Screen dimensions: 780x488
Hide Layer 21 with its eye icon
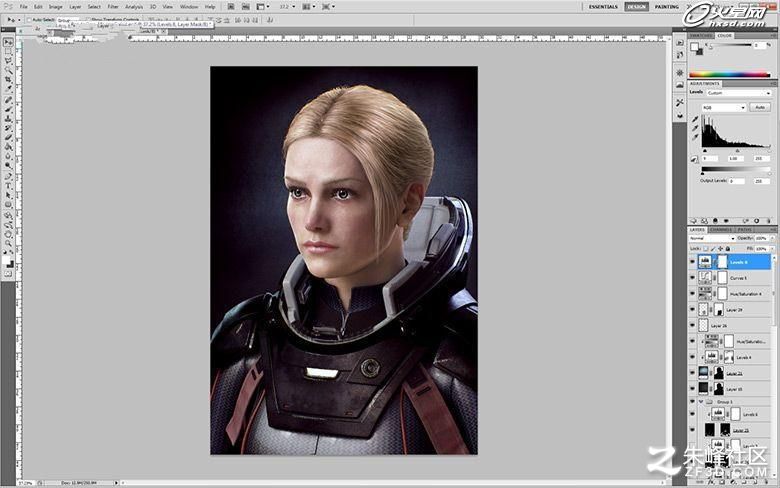click(692, 373)
